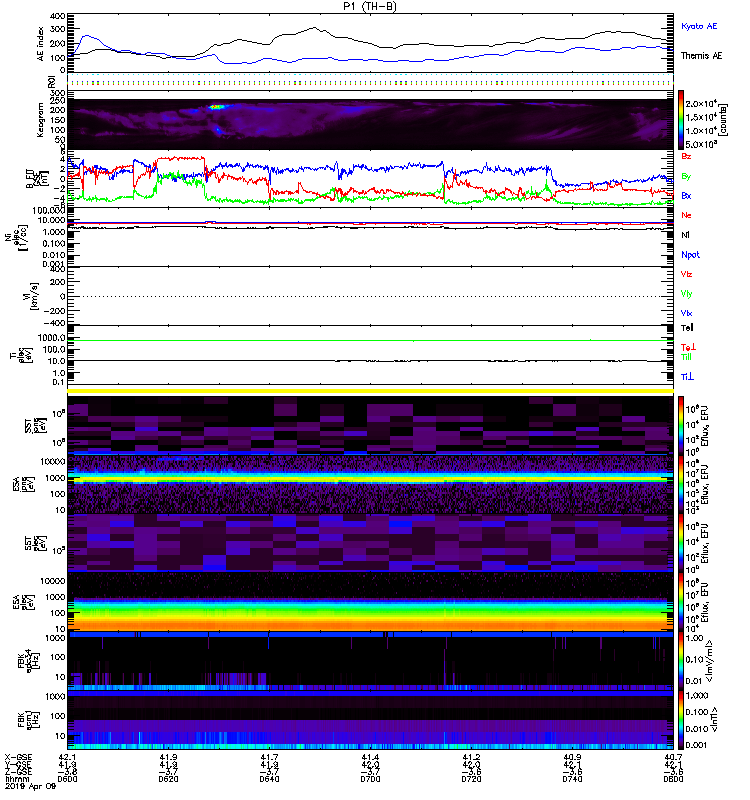Select the blue Ti perpendicular legend label
Screen dimensions: 750x800
coord(687,377)
